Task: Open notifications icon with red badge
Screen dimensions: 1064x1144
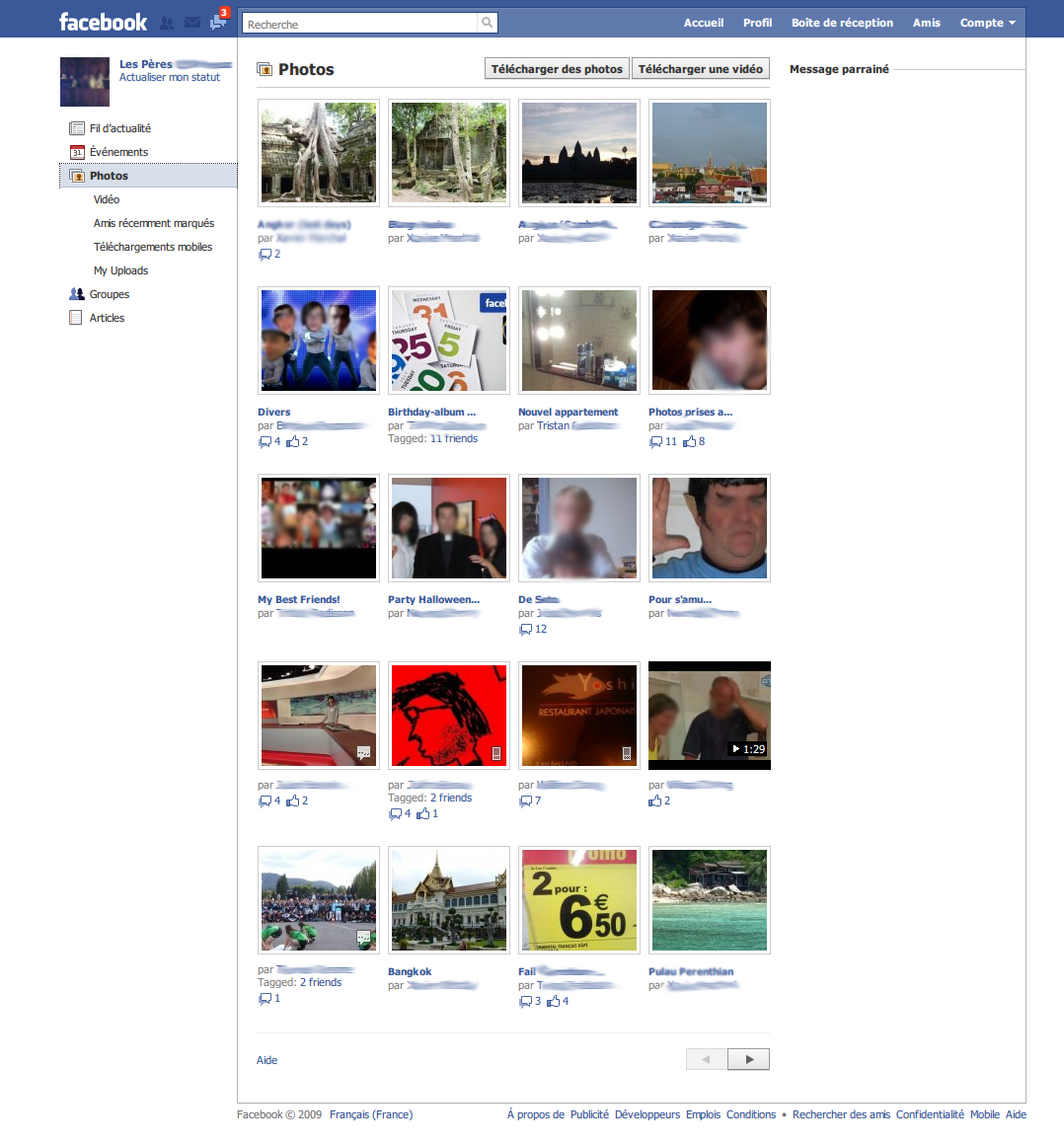Action: (x=218, y=22)
